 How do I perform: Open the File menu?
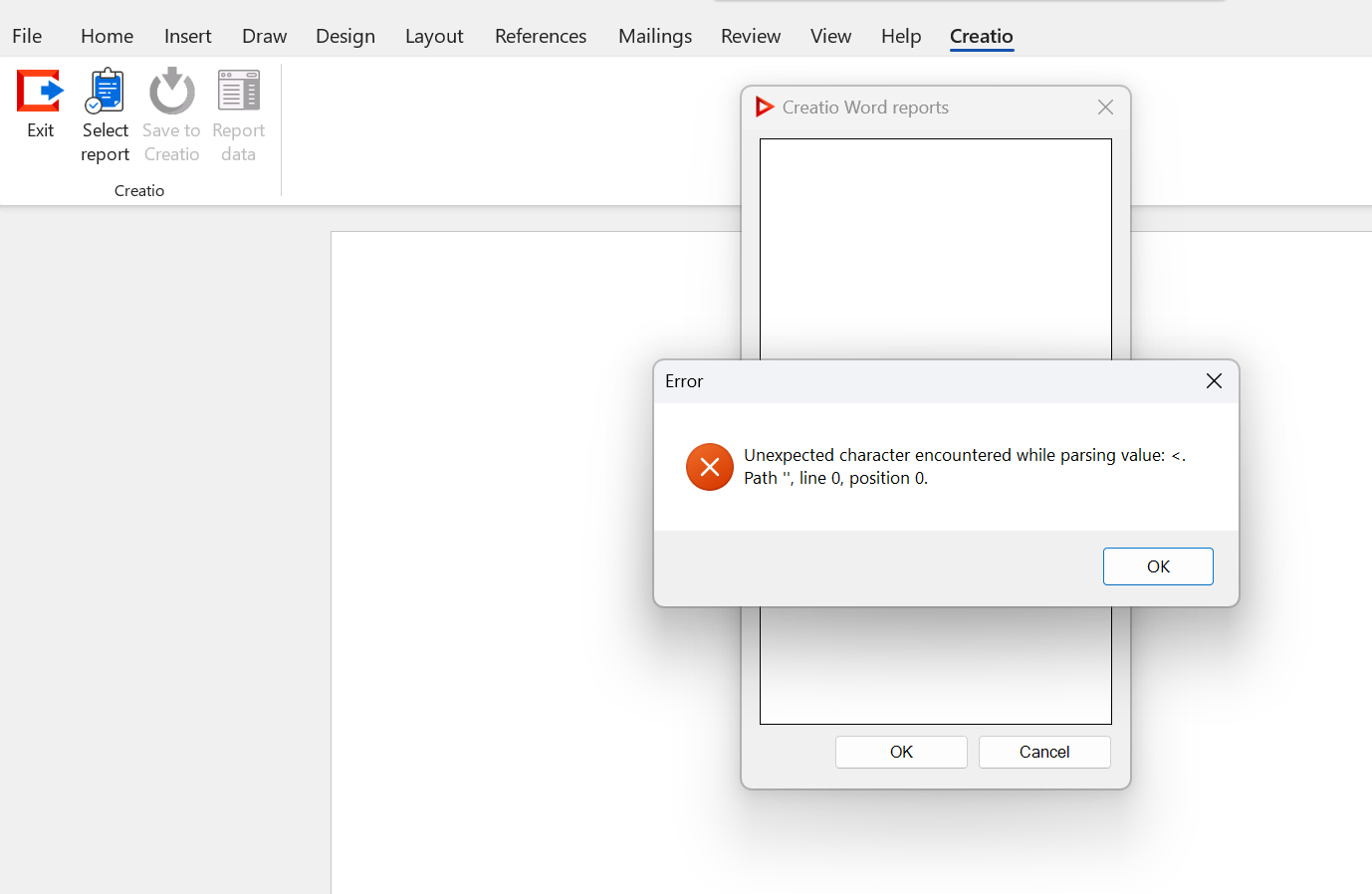27,36
